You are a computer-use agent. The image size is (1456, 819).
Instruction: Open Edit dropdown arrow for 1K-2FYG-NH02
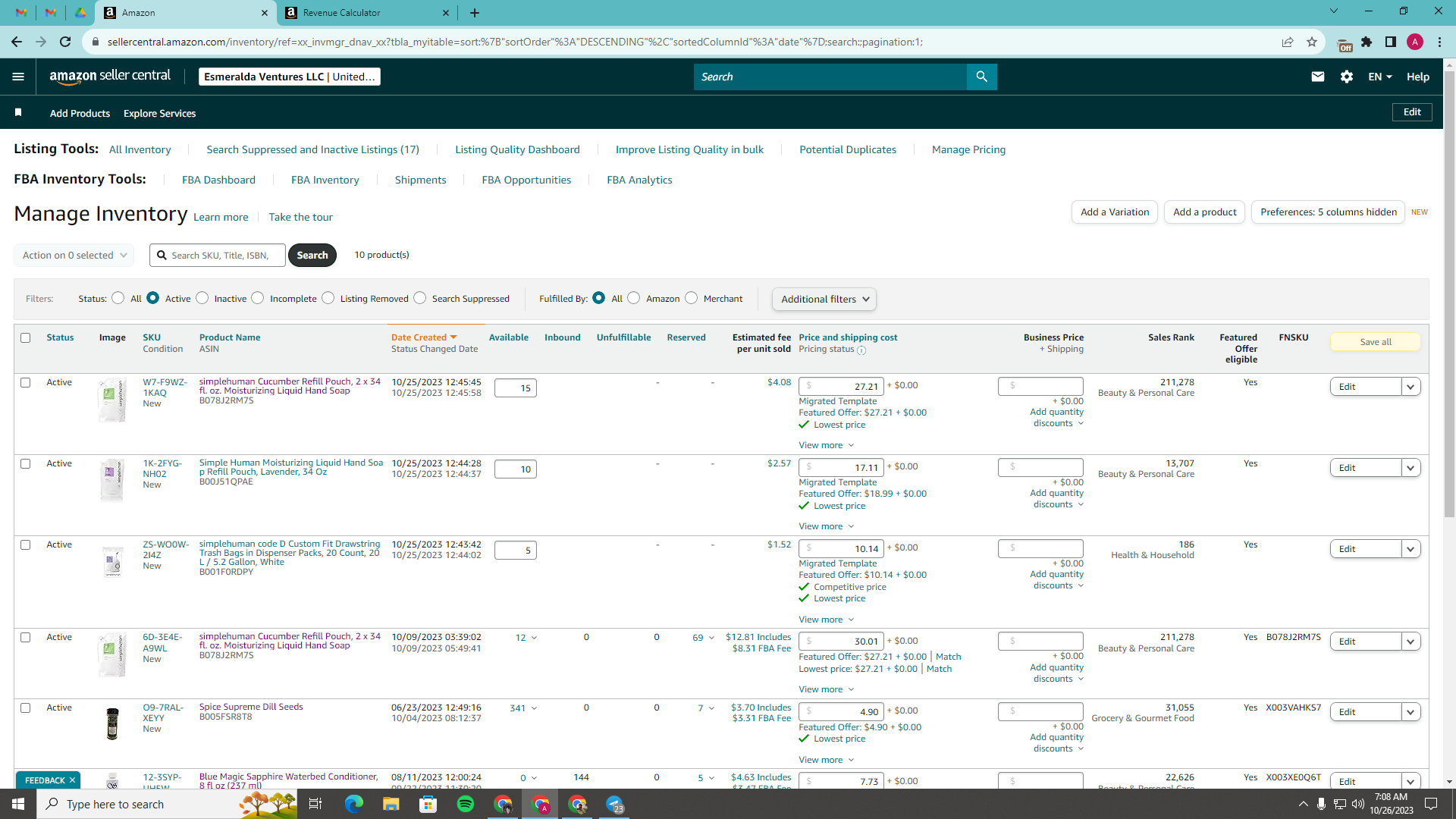click(1410, 468)
